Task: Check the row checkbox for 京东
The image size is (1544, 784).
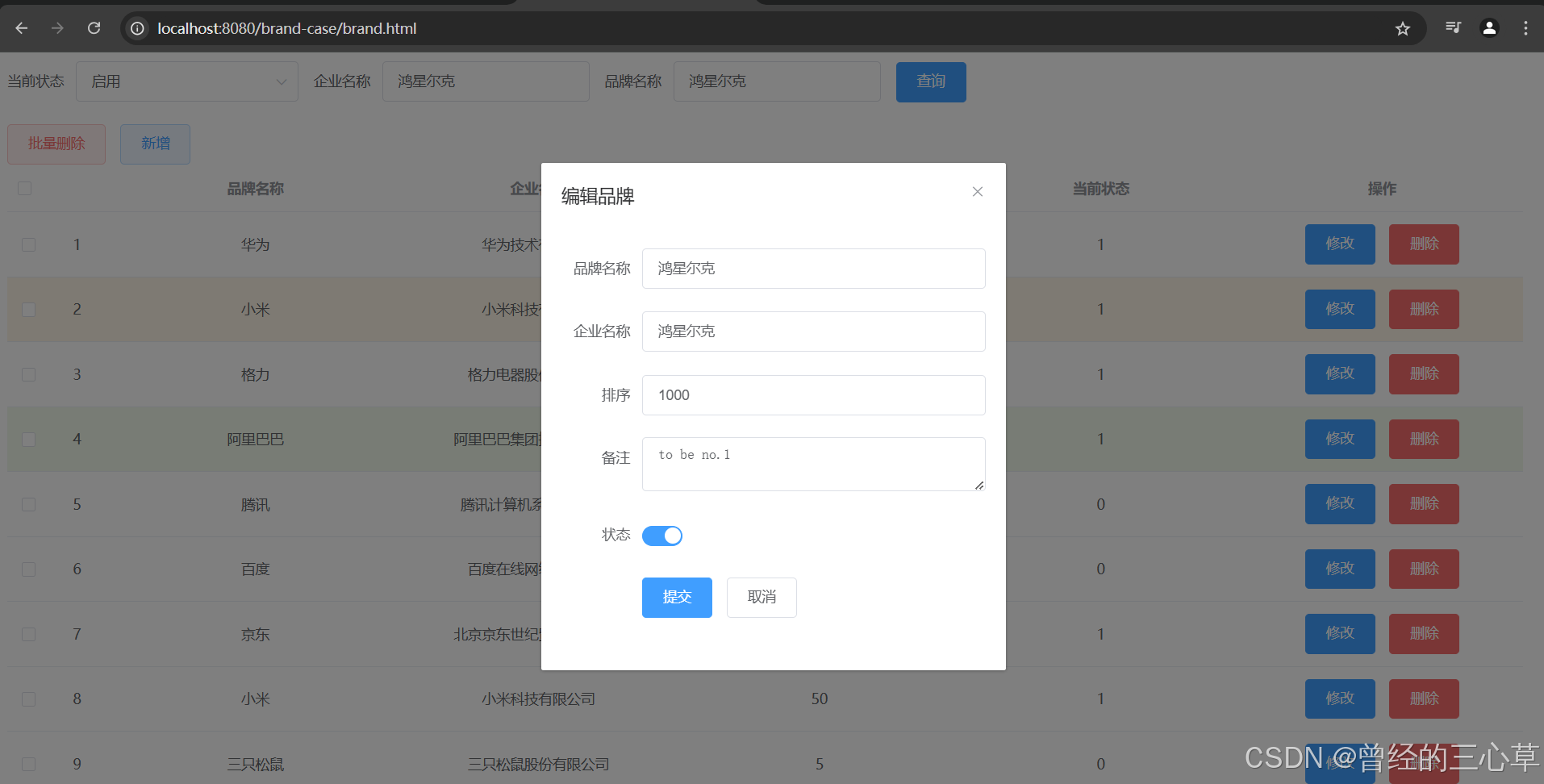Action: (29, 634)
